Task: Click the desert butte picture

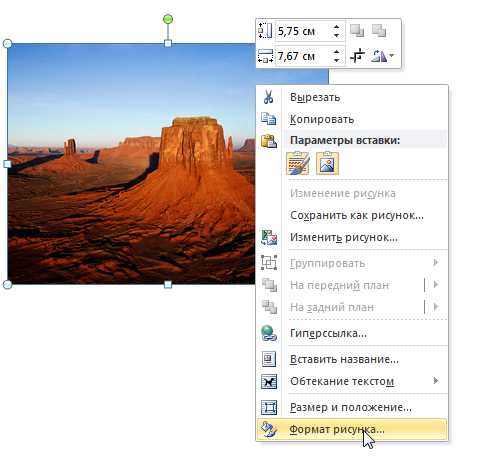Action: (131, 164)
